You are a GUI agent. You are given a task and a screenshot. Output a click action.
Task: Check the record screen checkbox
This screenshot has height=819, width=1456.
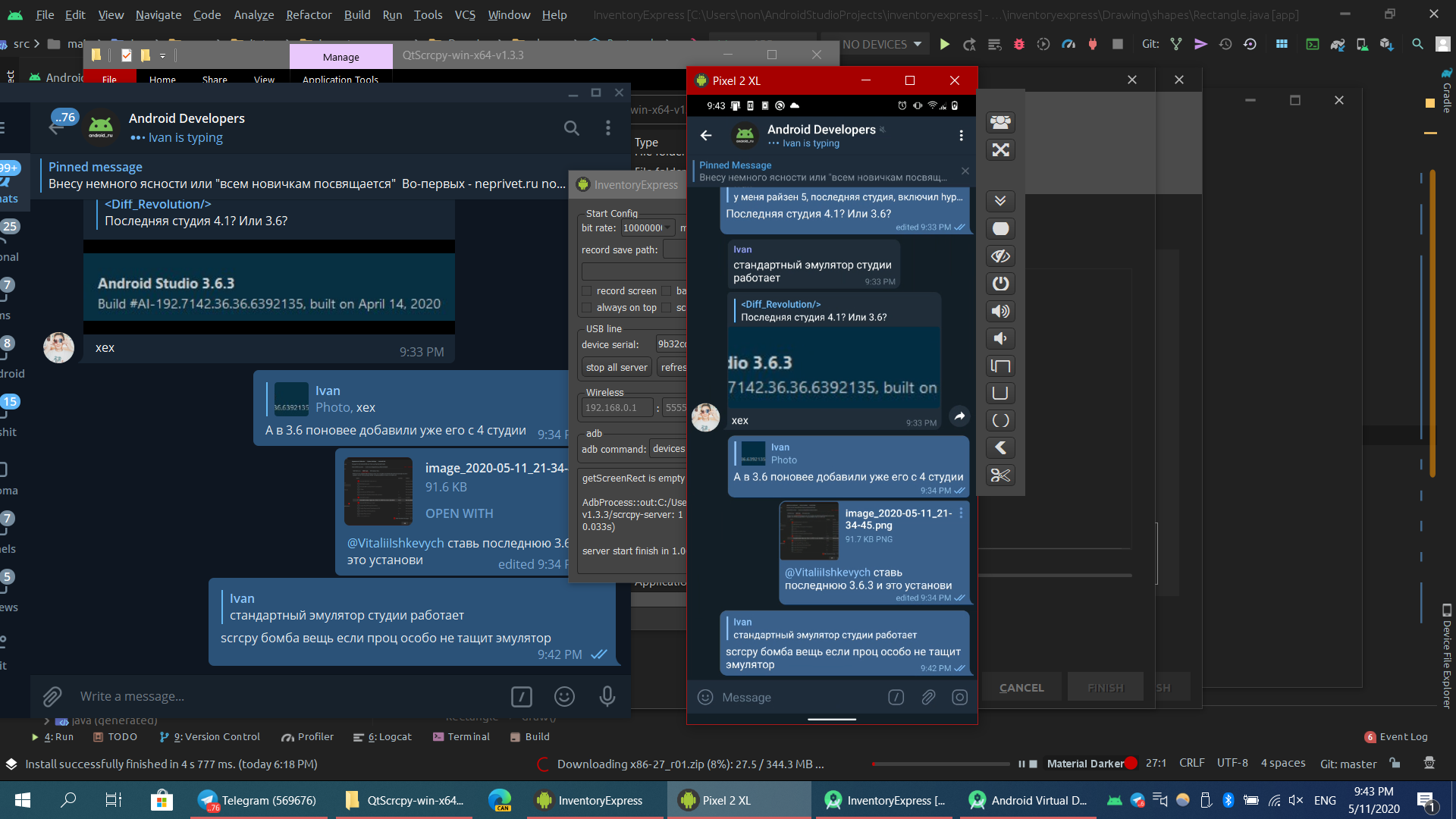click(587, 291)
